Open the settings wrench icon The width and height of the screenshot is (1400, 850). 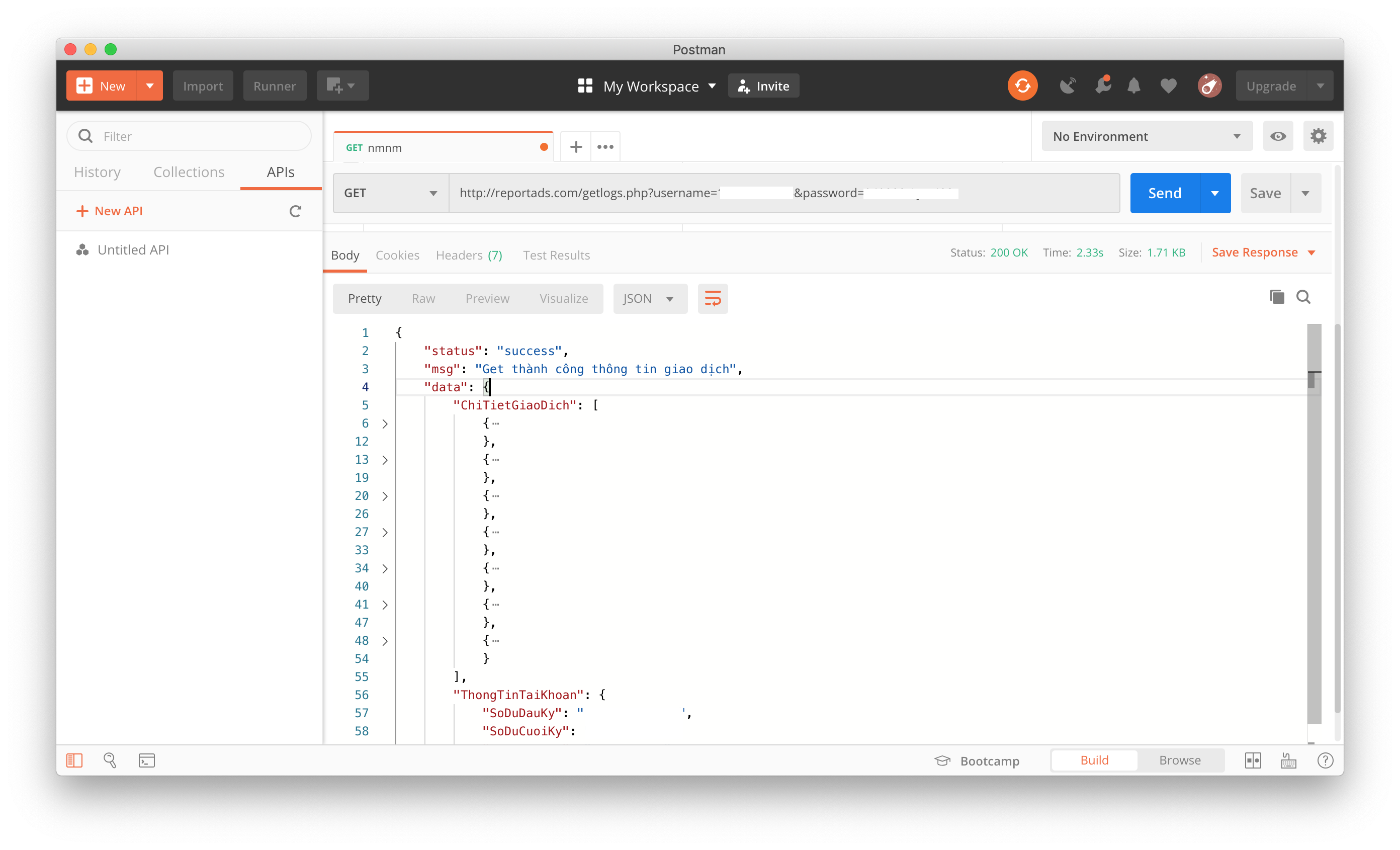point(1102,86)
